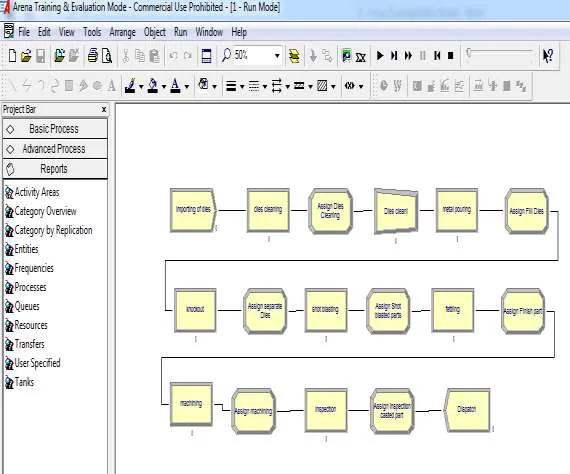Open the Category Overview report
570x474 pixels.
tap(45, 211)
